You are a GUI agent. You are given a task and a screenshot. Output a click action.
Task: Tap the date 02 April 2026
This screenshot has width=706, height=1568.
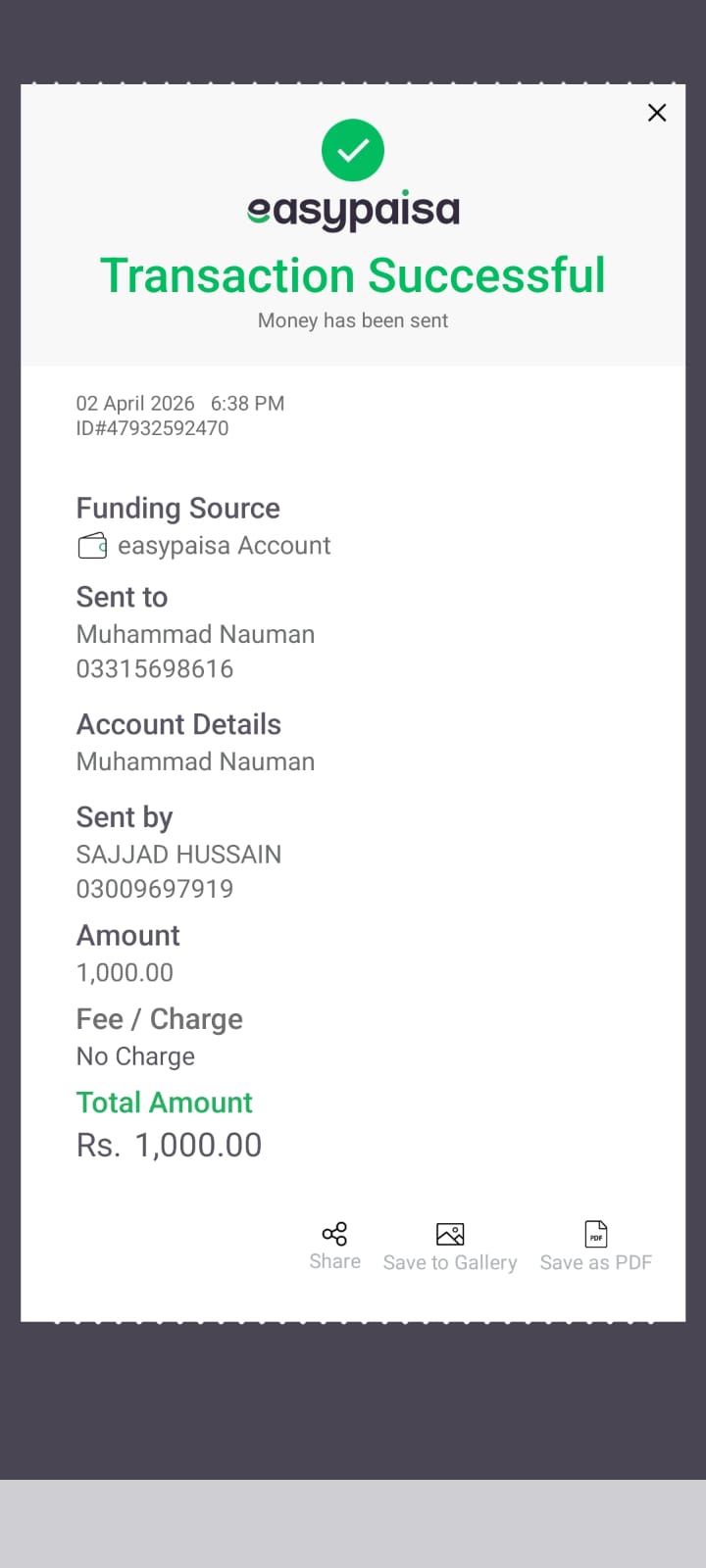(x=135, y=404)
